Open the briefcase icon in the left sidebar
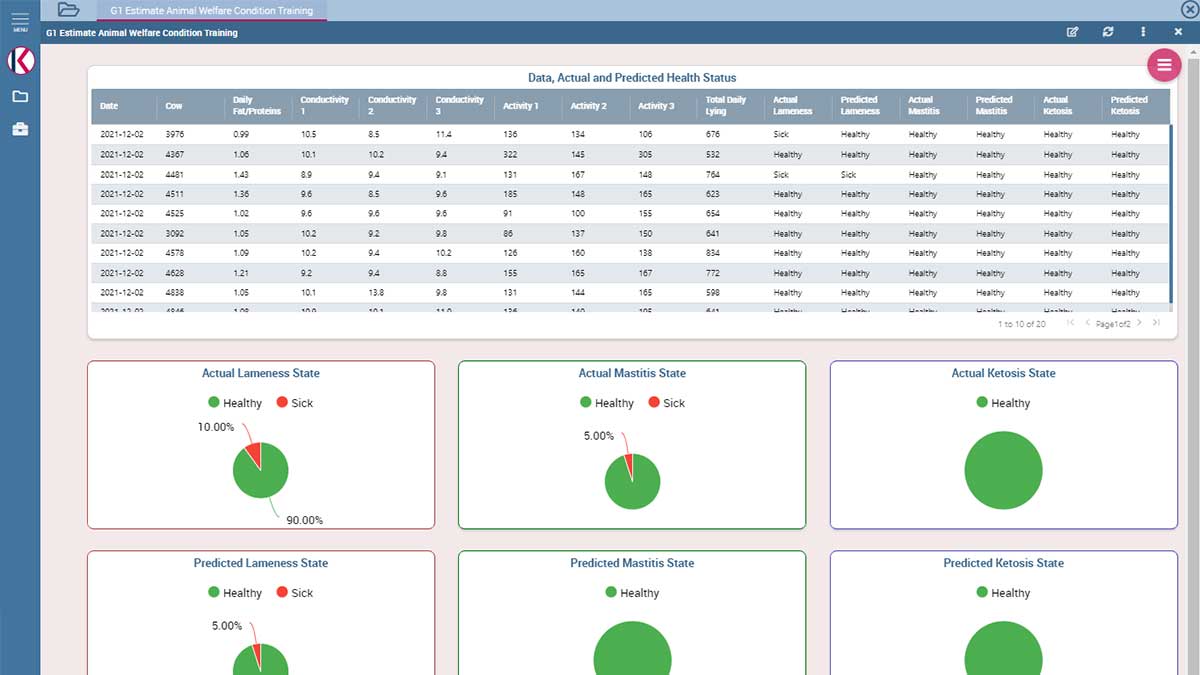The height and width of the screenshot is (675, 1200). 20,129
